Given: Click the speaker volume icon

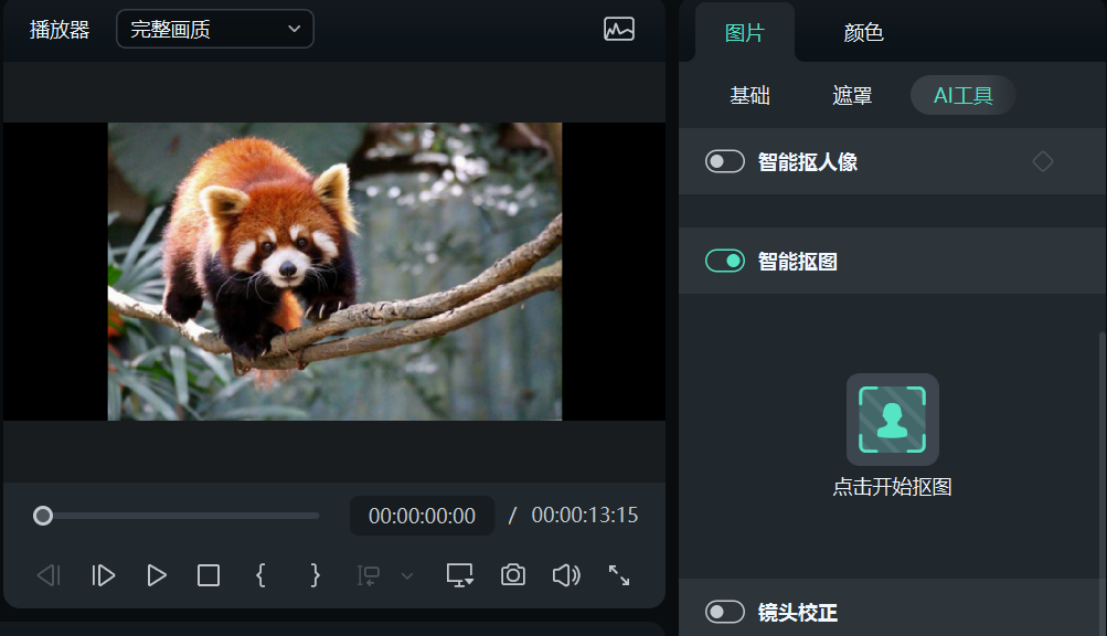Looking at the screenshot, I should [x=566, y=575].
